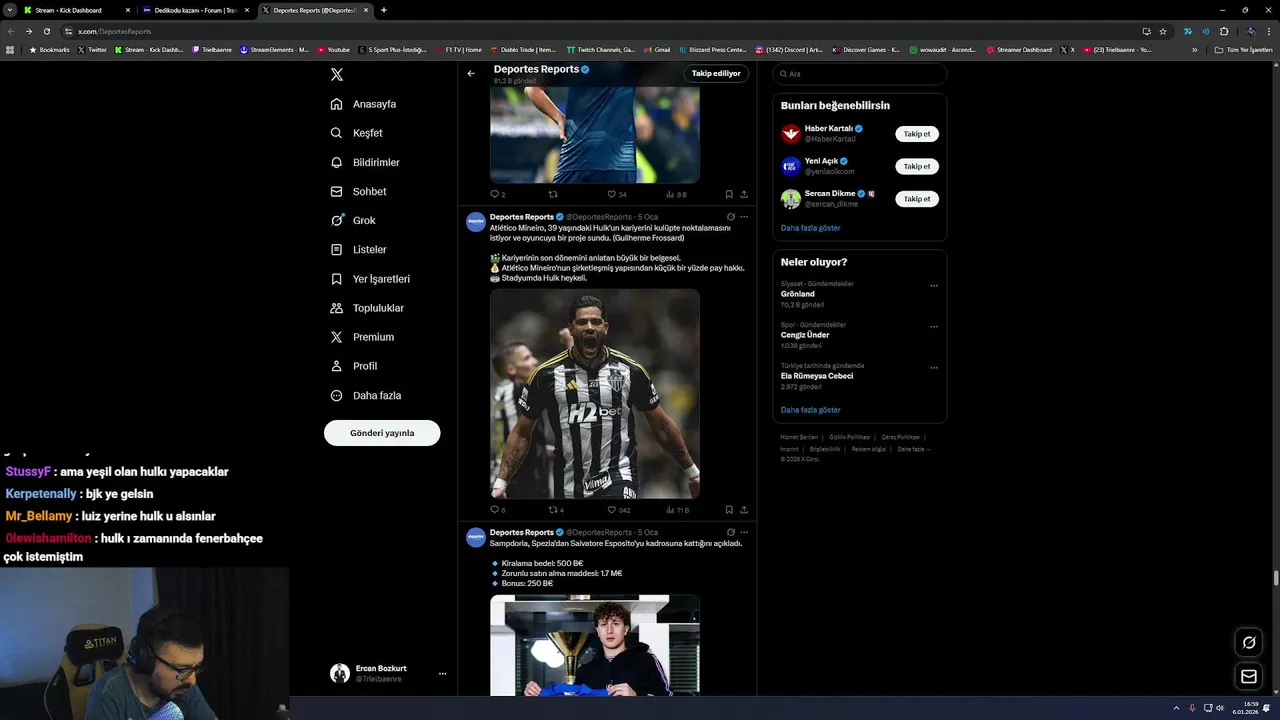Switch to Dedikodu kazanı Forum tab
This screenshot has width=1280, height=720.
[195, 10]
